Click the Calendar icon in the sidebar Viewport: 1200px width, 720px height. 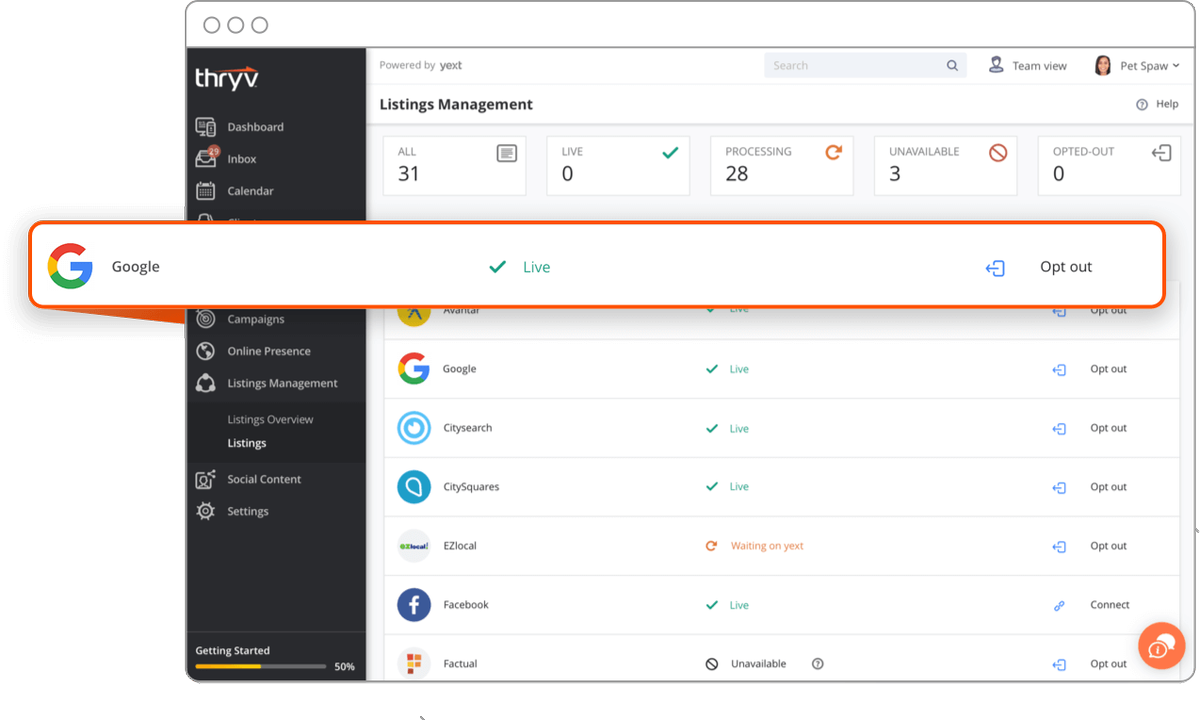tap(206, 191)
